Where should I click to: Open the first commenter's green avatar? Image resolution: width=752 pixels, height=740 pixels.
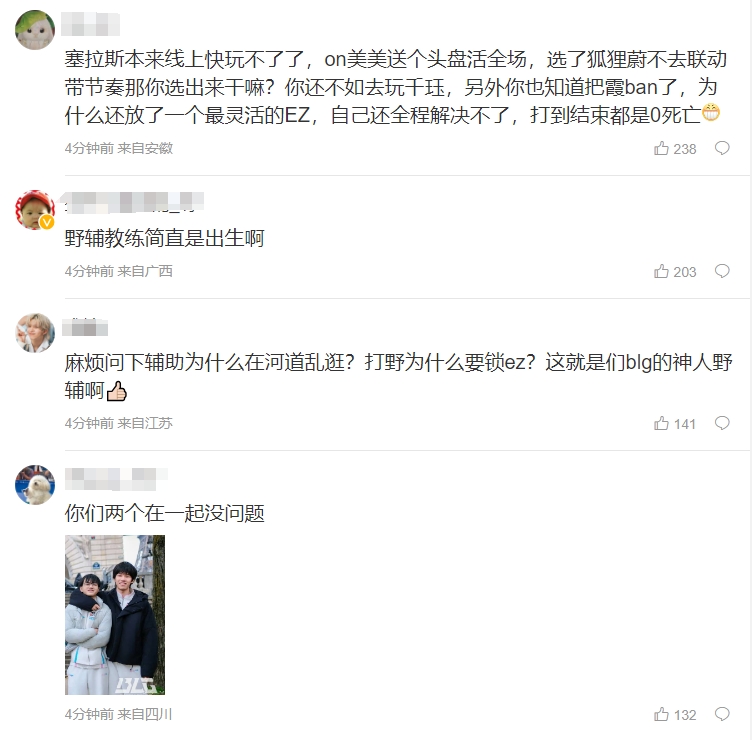point(35,30)
